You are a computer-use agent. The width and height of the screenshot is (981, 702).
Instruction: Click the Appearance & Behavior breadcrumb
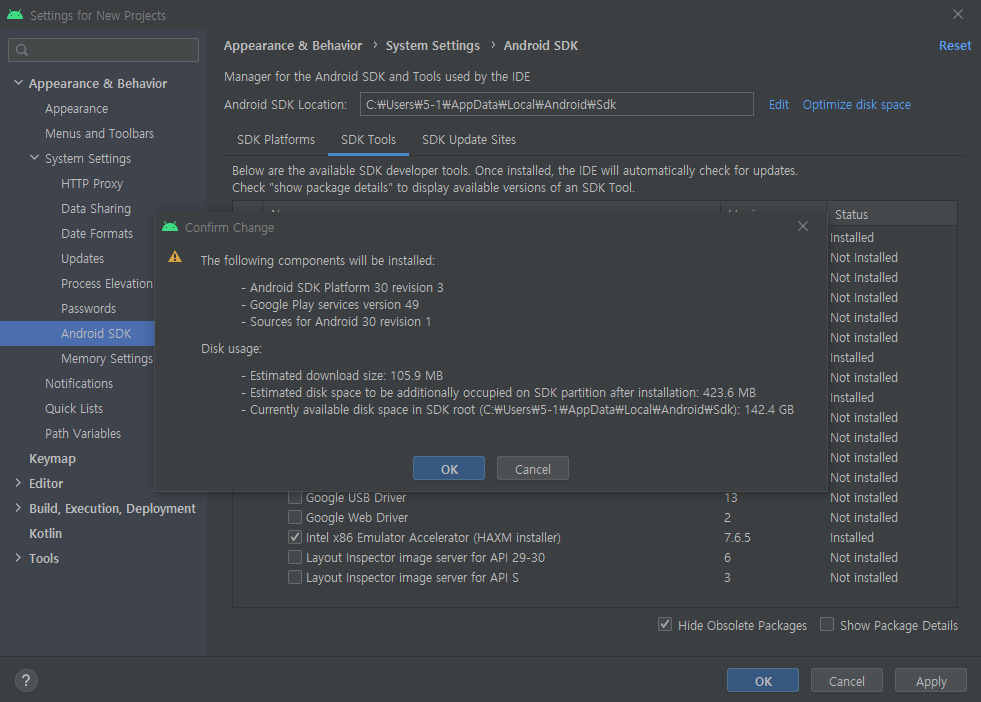293,46
